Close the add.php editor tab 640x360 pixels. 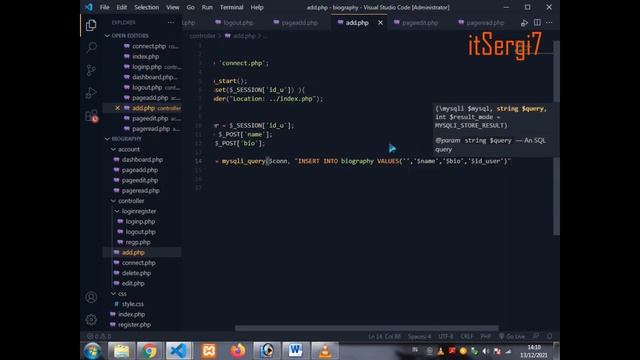[x=380, y=23]
